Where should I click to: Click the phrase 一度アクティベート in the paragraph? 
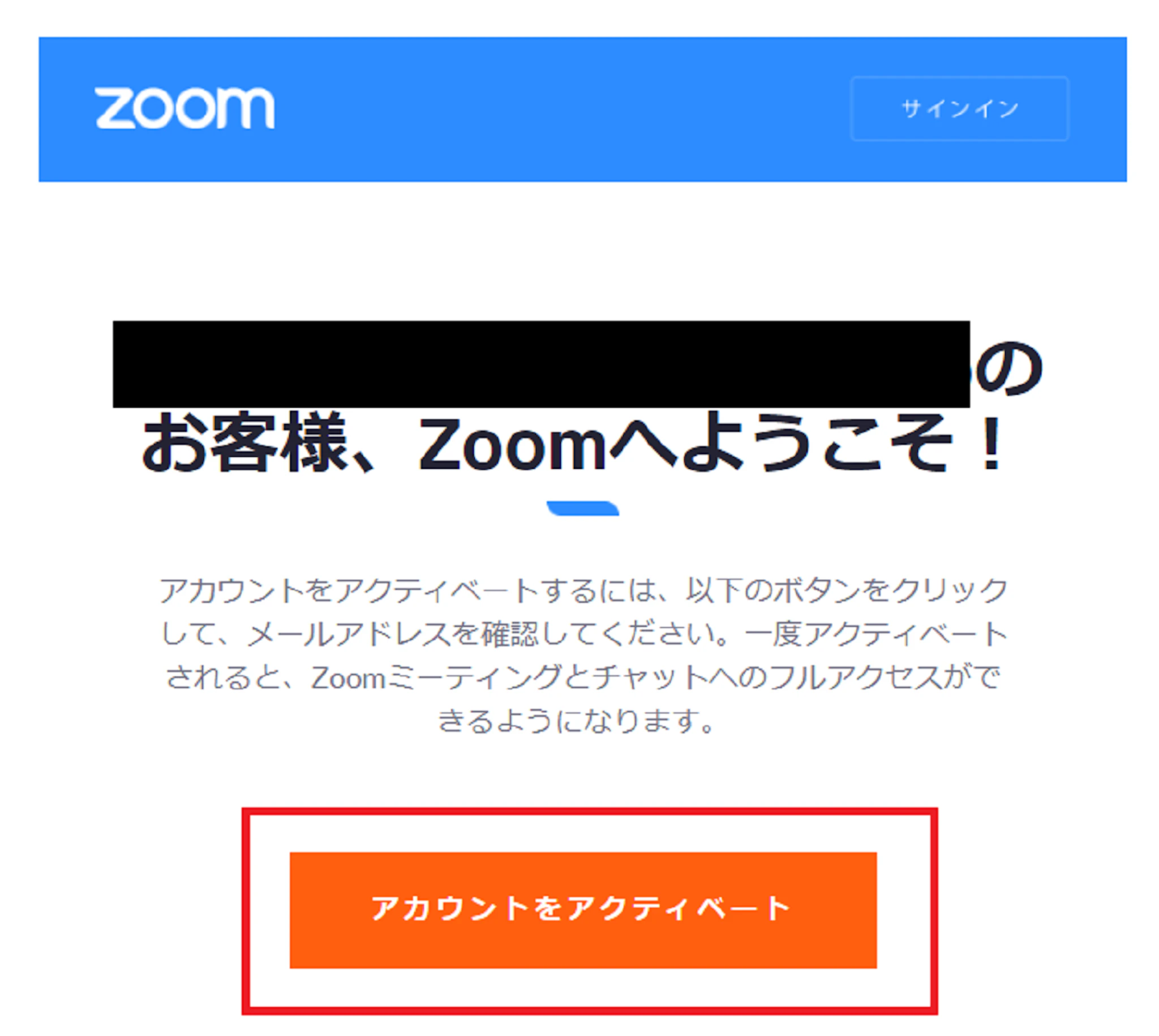(x=877, y=634)
